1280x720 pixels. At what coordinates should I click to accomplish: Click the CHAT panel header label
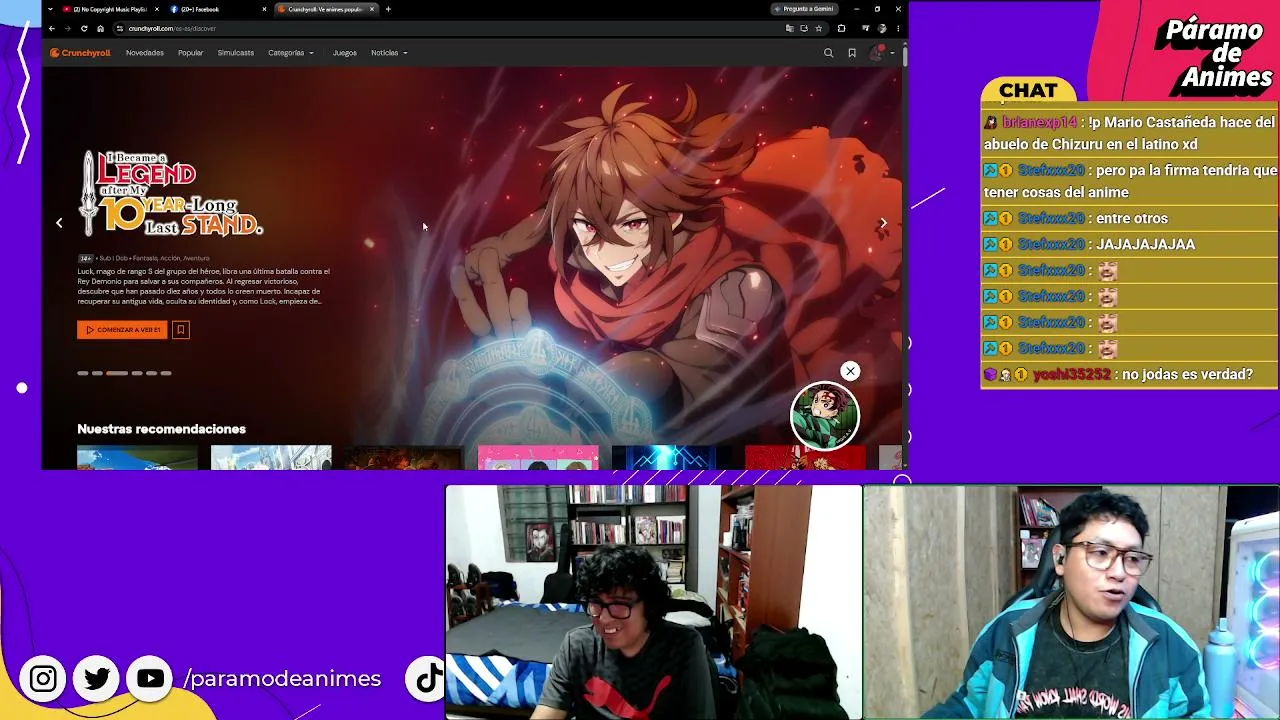click(x=1028, y=91)
